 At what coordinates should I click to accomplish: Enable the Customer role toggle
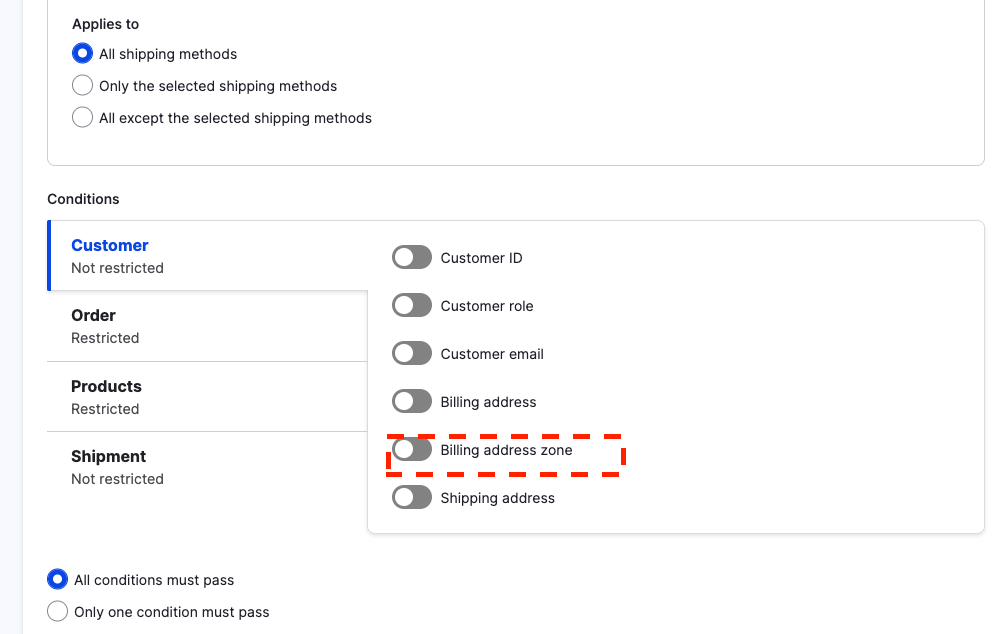[x=411, y=305]
